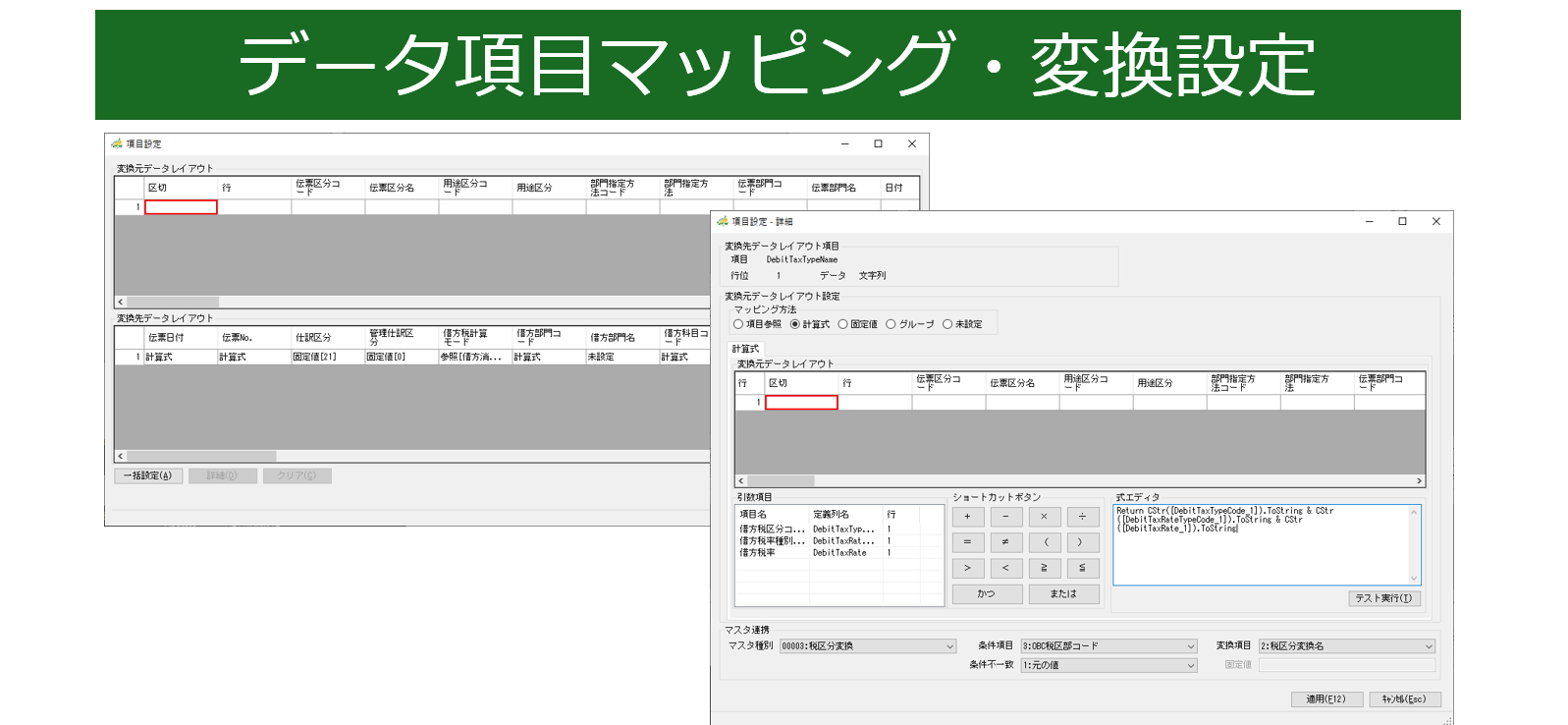The height and width of the screenshot is (725, 1568).
Task: Click the 伝票日付 column header in 項目設定
Action: coord(181,338)
